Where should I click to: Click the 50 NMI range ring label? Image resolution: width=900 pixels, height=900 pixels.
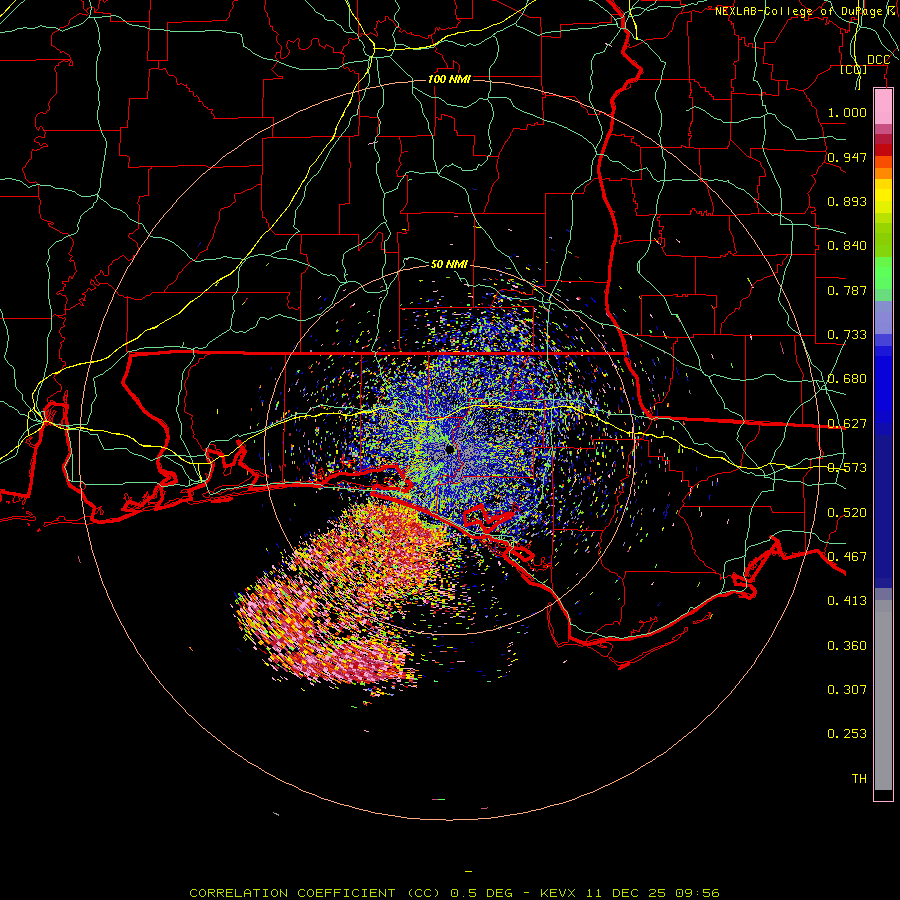click(x=449, y=264)
